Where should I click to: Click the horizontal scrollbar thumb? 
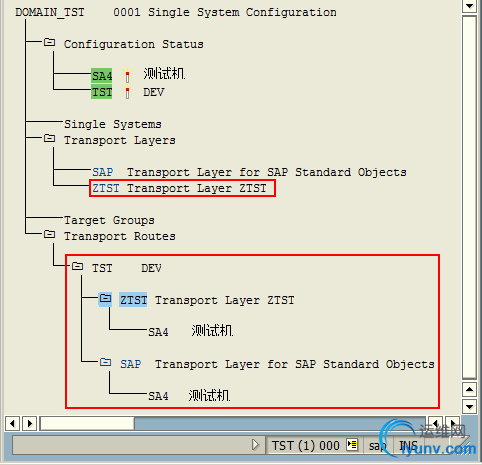pyautogui.click(x=87, y=423)
